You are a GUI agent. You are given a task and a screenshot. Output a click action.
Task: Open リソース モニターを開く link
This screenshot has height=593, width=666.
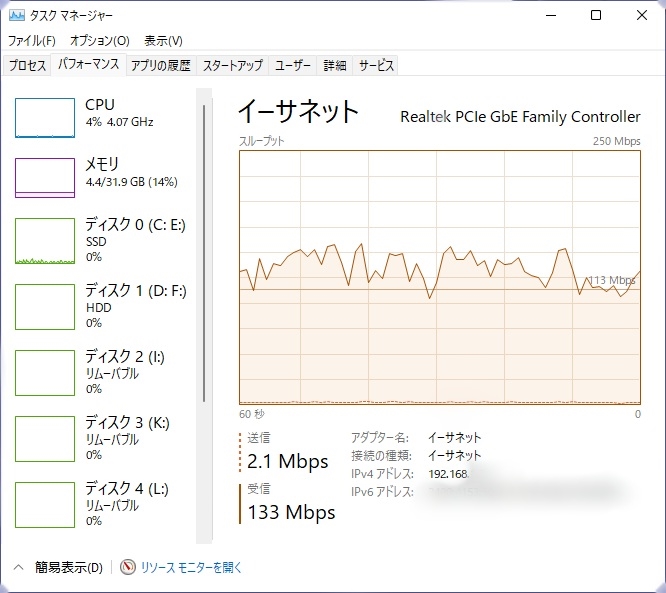[191, 567]
